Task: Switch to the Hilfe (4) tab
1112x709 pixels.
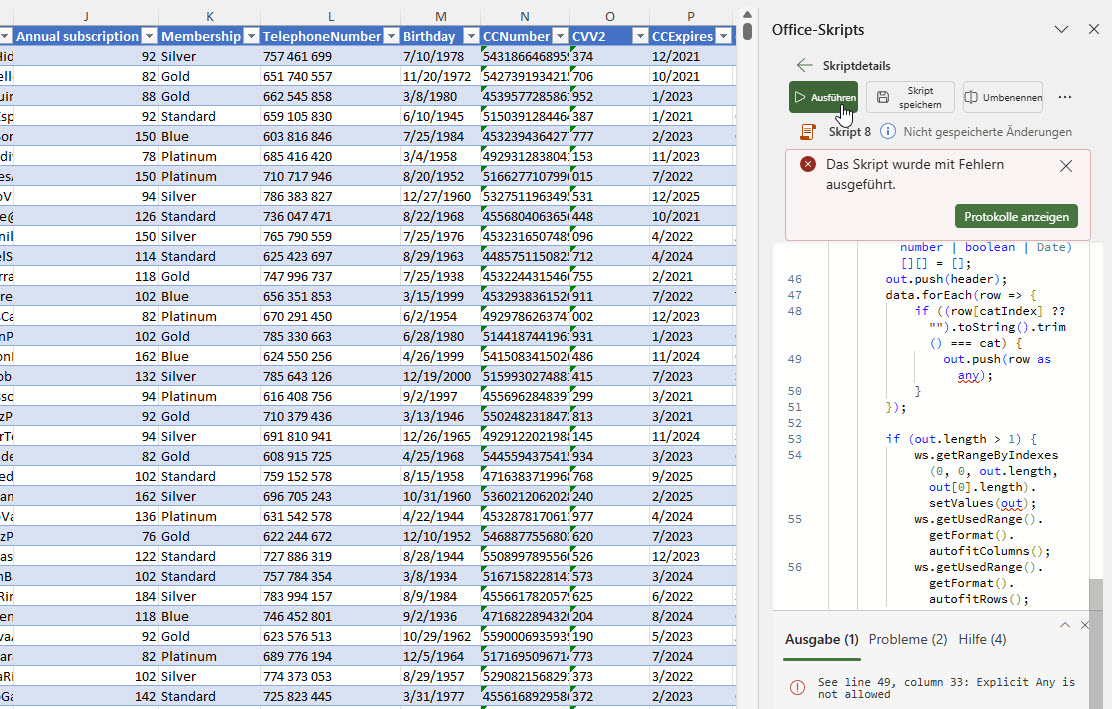Action: point(982,639)
